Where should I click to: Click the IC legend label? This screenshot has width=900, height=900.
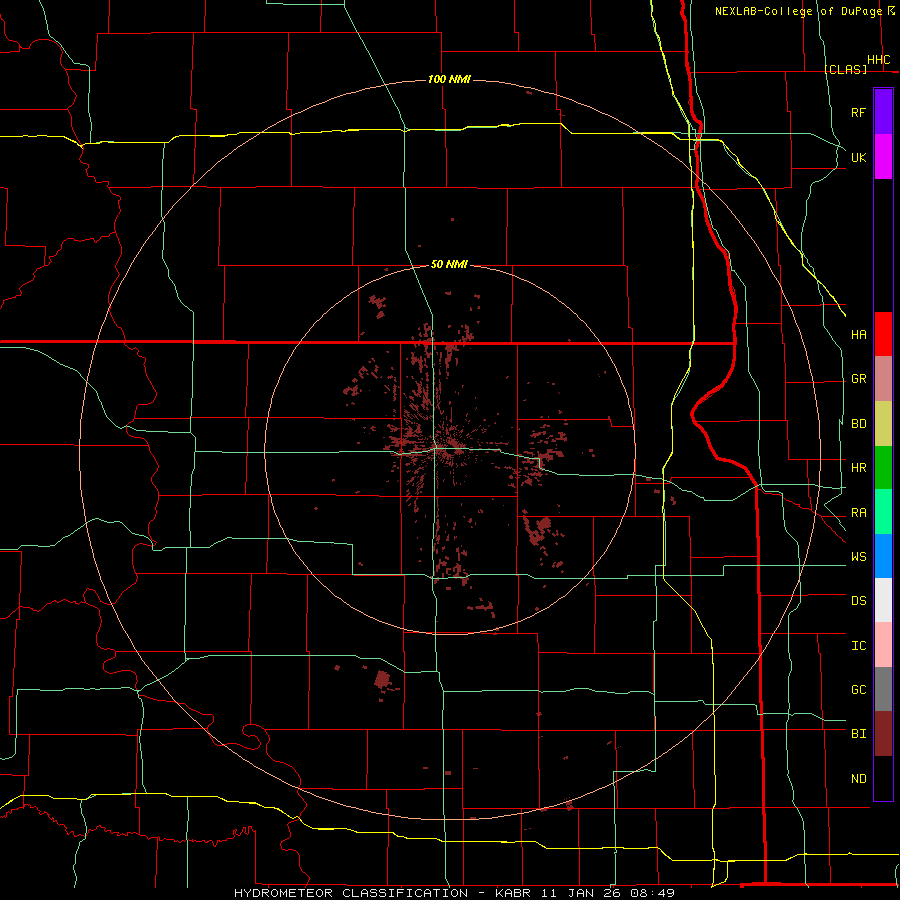coord(859,646)
